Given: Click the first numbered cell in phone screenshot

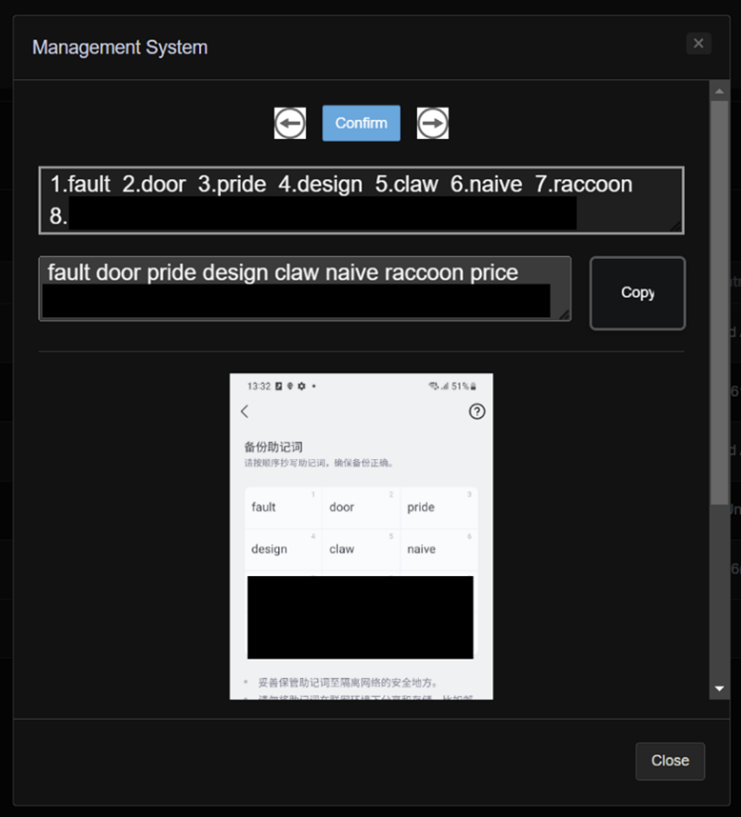Looking at the screenshot, I should point(282,507).
